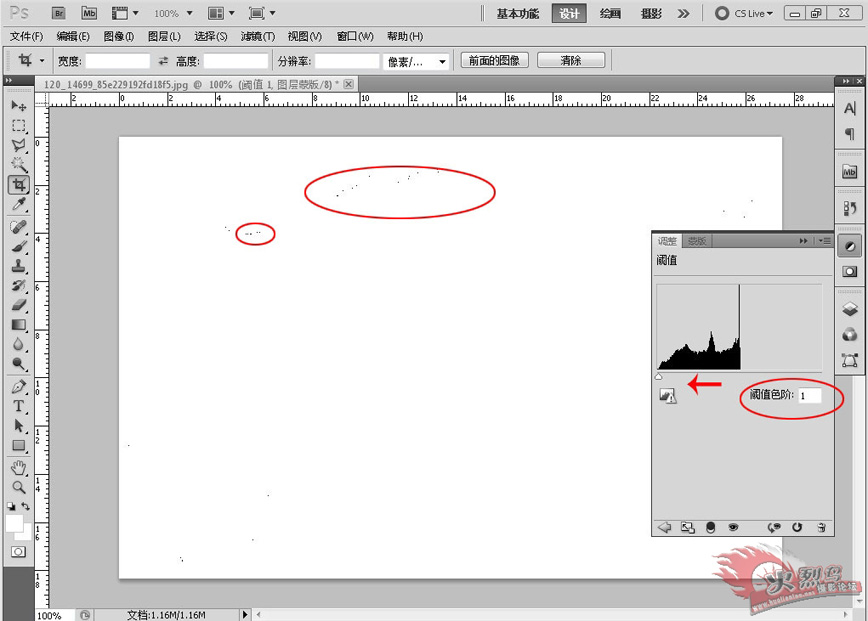Click the 分辨率 input field
The height and width of the screenshot is (621, 868).
click(347, 61)
